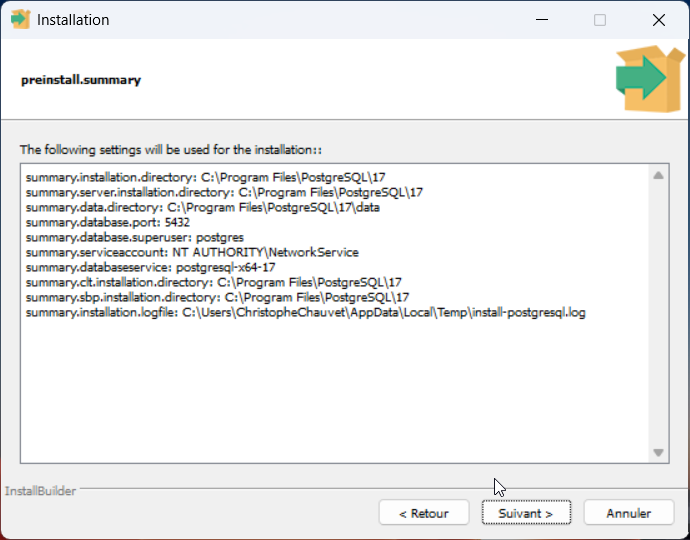Click the 'The following settings will be used' label

pyautogui.click(x=171, y=150)
